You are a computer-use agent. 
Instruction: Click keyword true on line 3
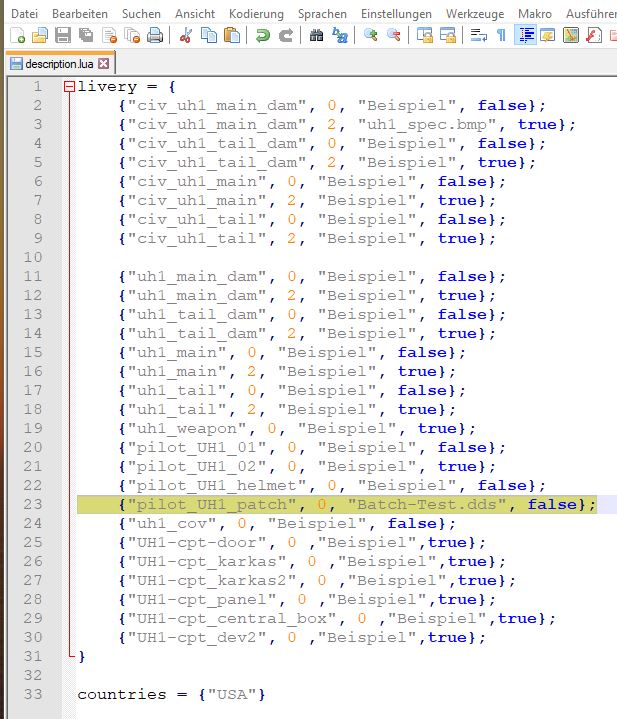coord(537,124)
